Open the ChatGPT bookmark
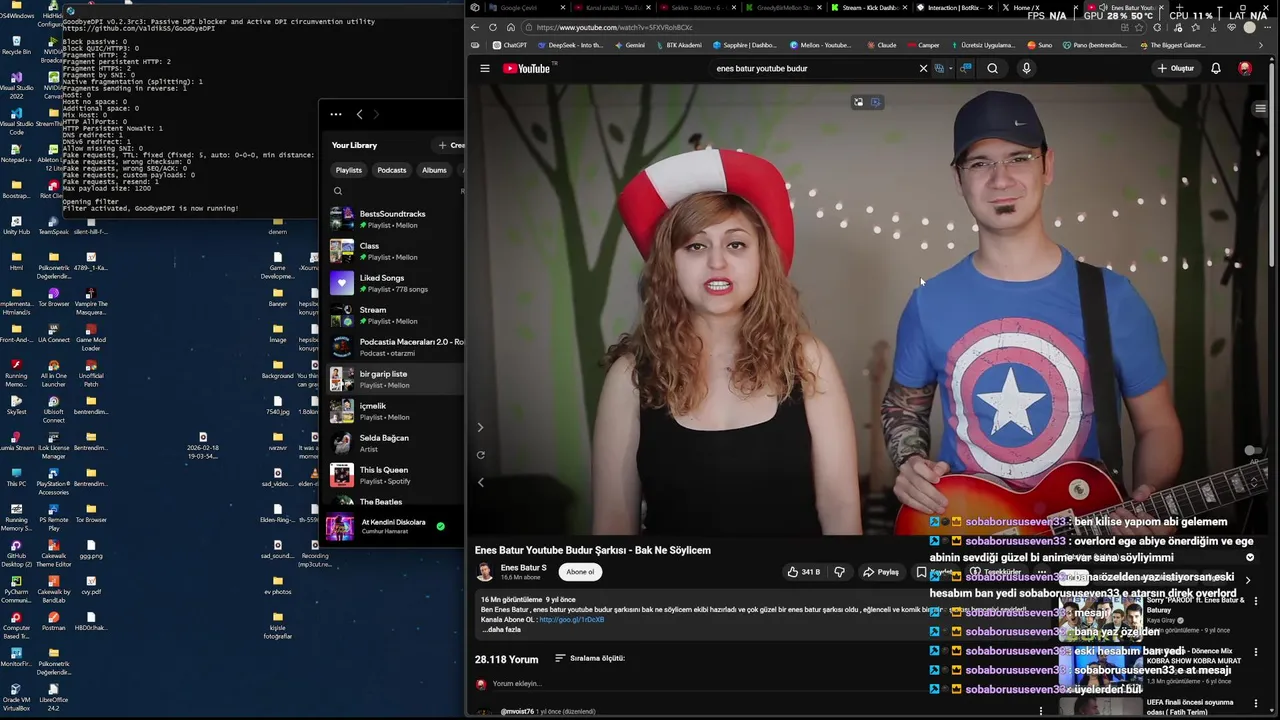 [509, 45]
